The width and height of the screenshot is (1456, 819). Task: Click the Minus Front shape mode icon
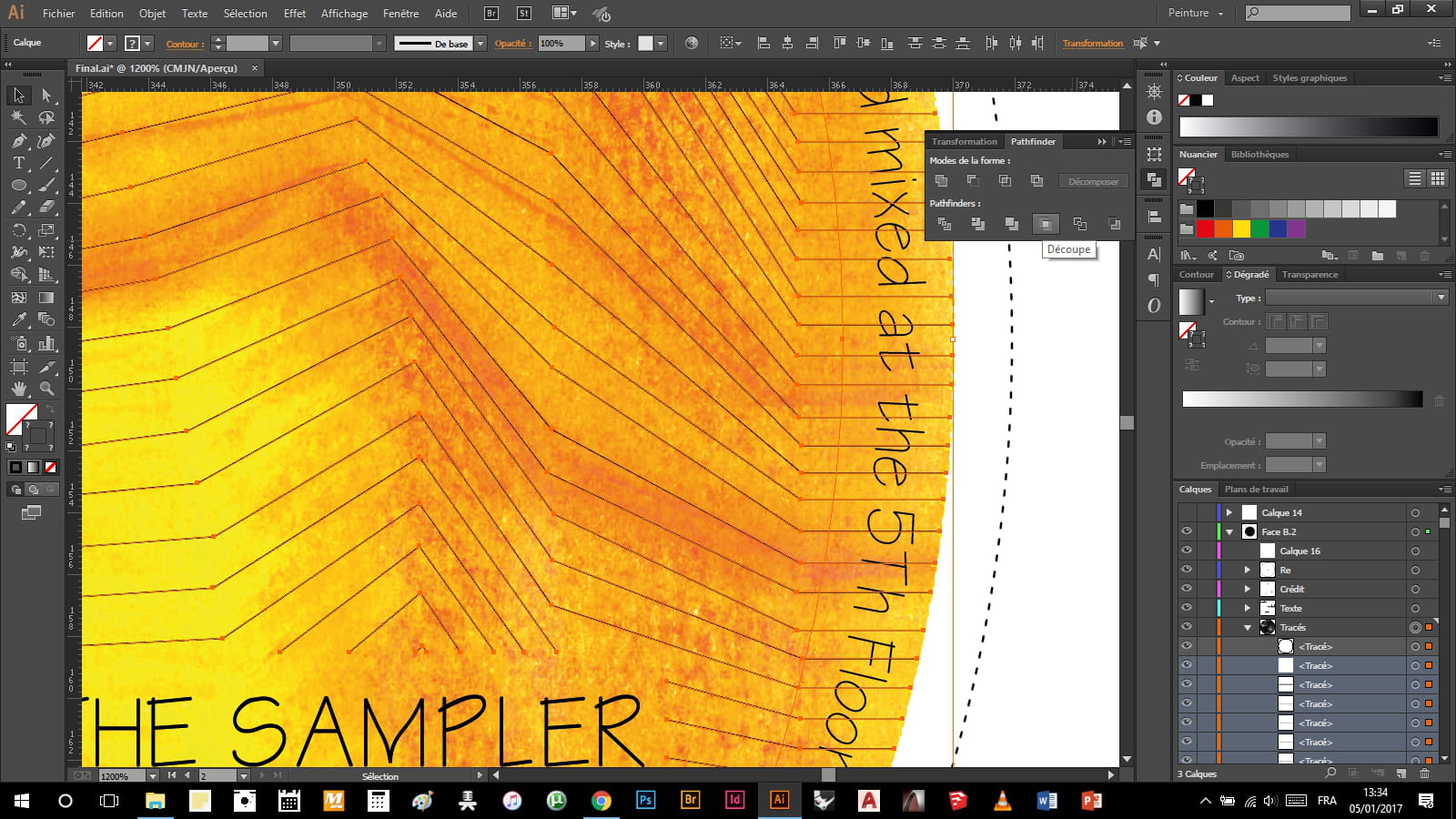point(973,181)
